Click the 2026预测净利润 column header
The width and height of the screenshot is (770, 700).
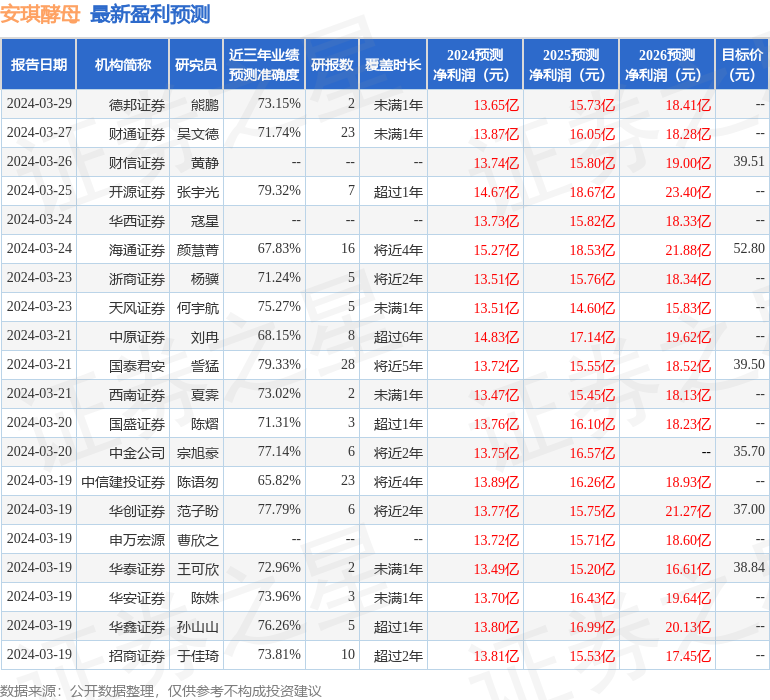667,65
